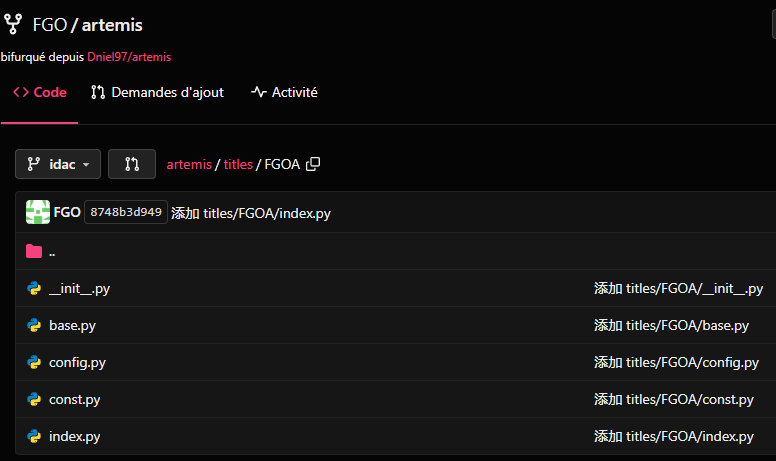Open the commit message for const.py
This screenshot has height=461, width=776.
[673, 399]
